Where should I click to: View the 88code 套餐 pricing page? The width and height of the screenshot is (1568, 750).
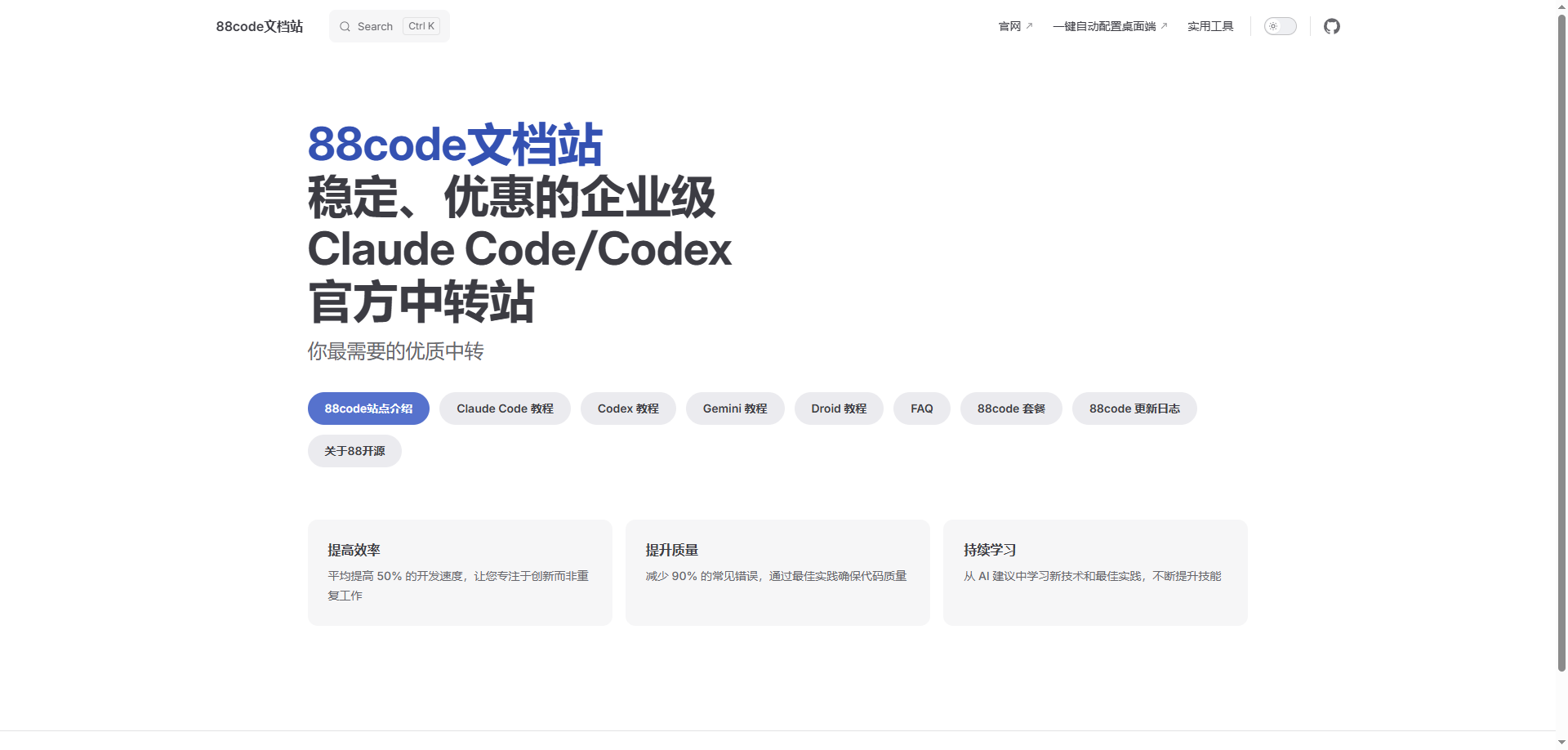1011,408
